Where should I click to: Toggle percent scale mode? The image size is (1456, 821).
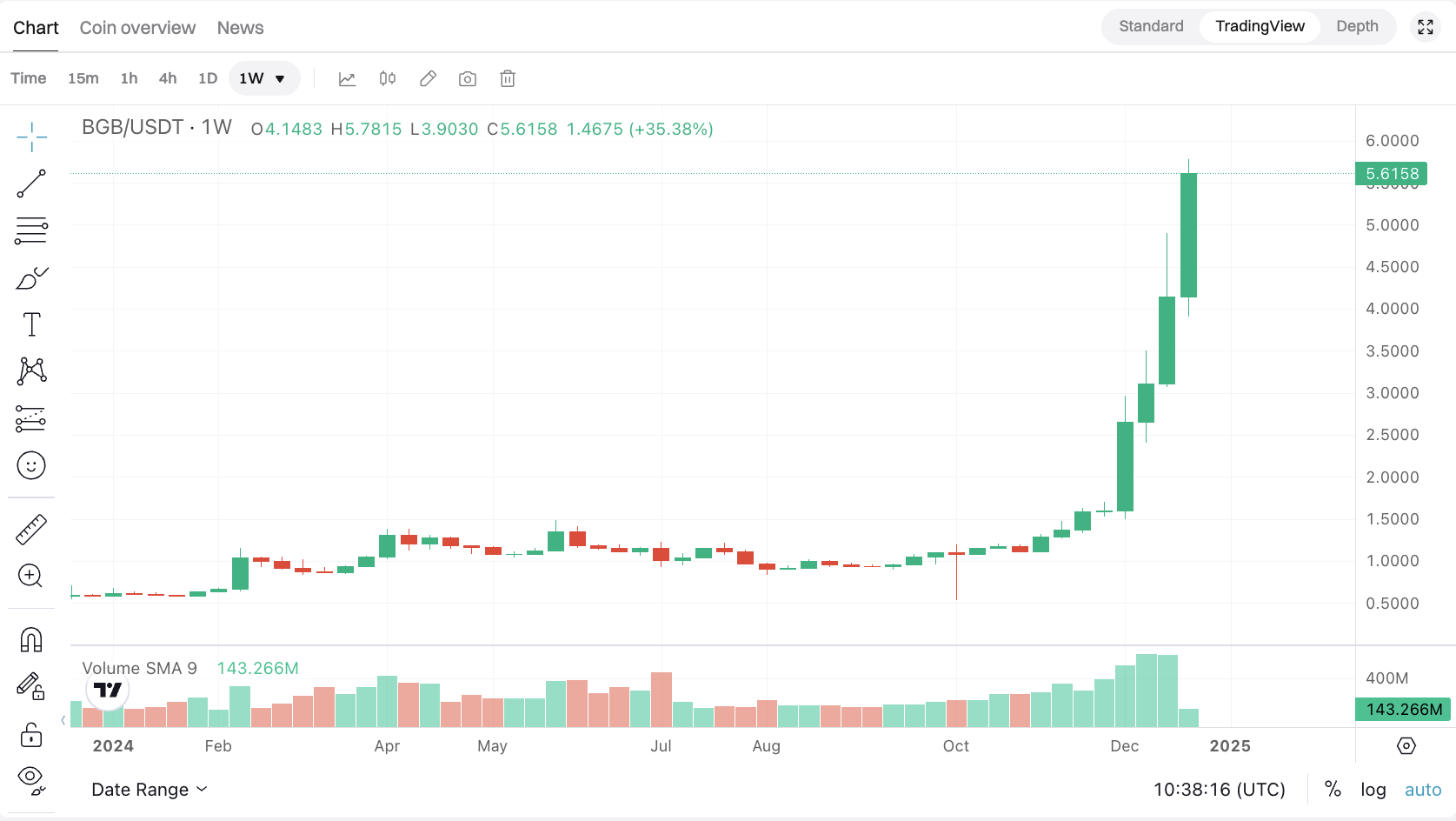pos(1333,790)
